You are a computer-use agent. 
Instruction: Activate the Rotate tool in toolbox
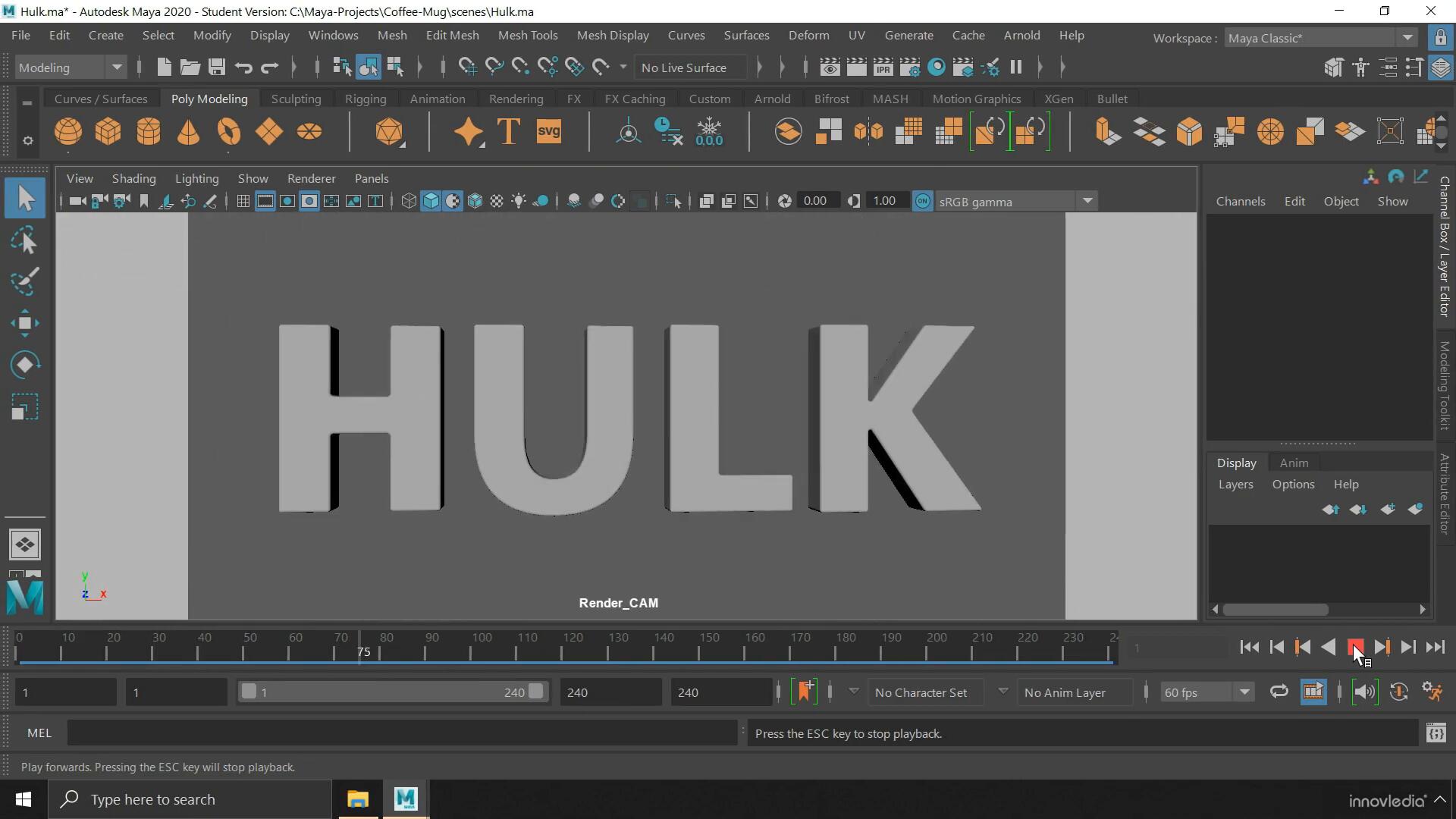tap(24, 365)
